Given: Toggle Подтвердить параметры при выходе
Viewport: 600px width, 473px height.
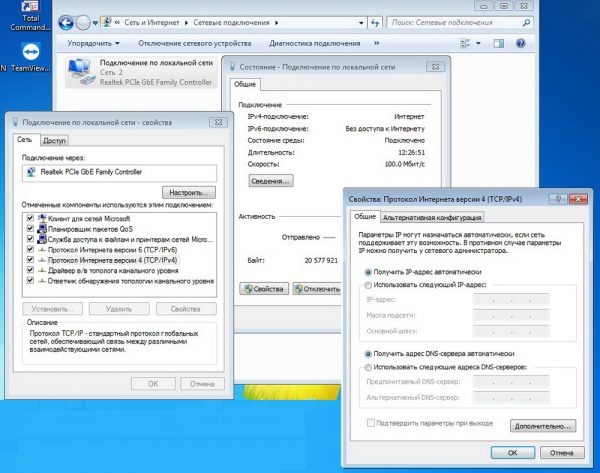Looking at the screenshot, I should (x=370, y=423).
